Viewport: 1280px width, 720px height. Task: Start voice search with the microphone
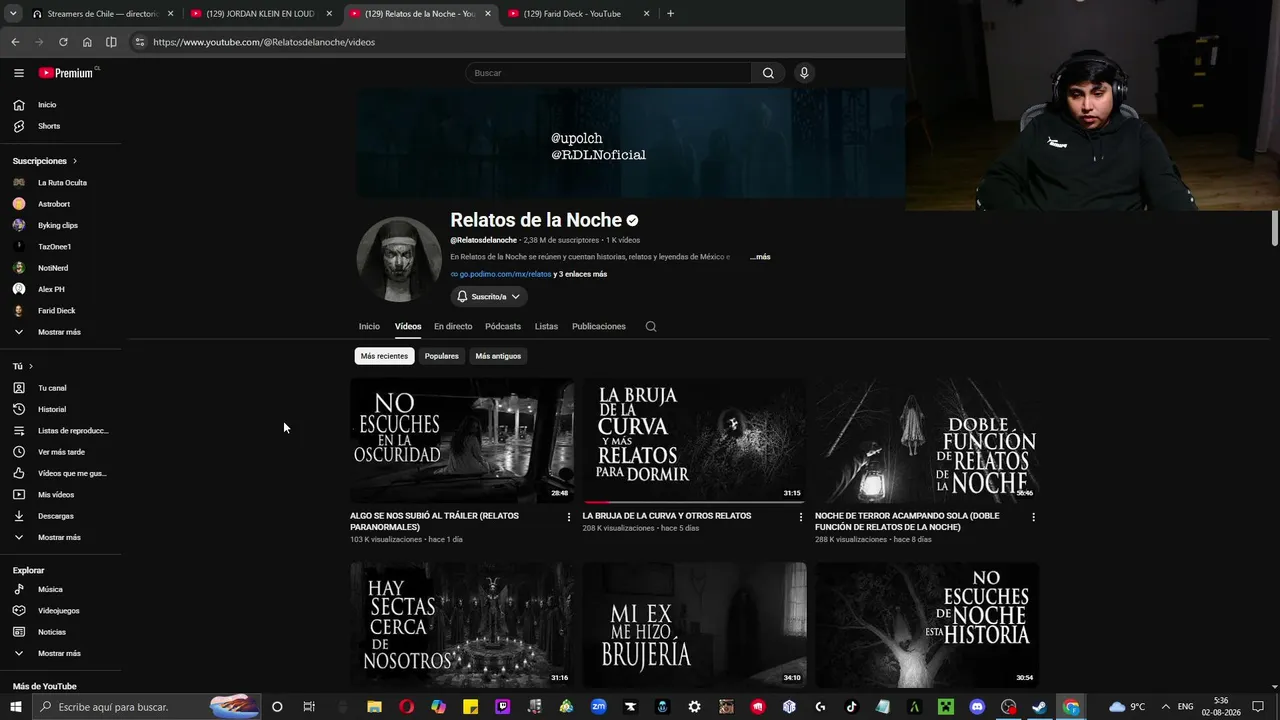[803, 73]
